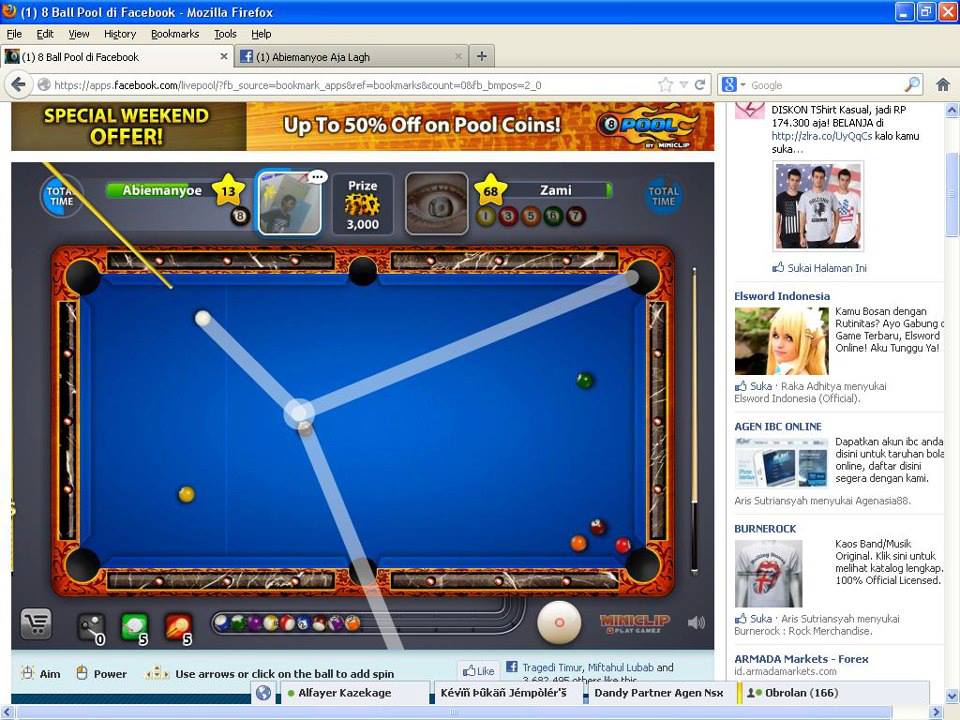Open the History menu

pyautogui.click(x=119, y=34)
